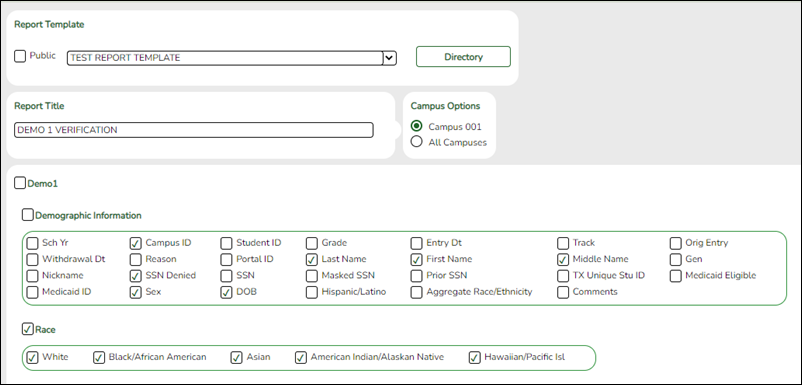Uncheck American Indian/Alaskan Native checkbox
The image size is (802, 385).
pos(301,357)
